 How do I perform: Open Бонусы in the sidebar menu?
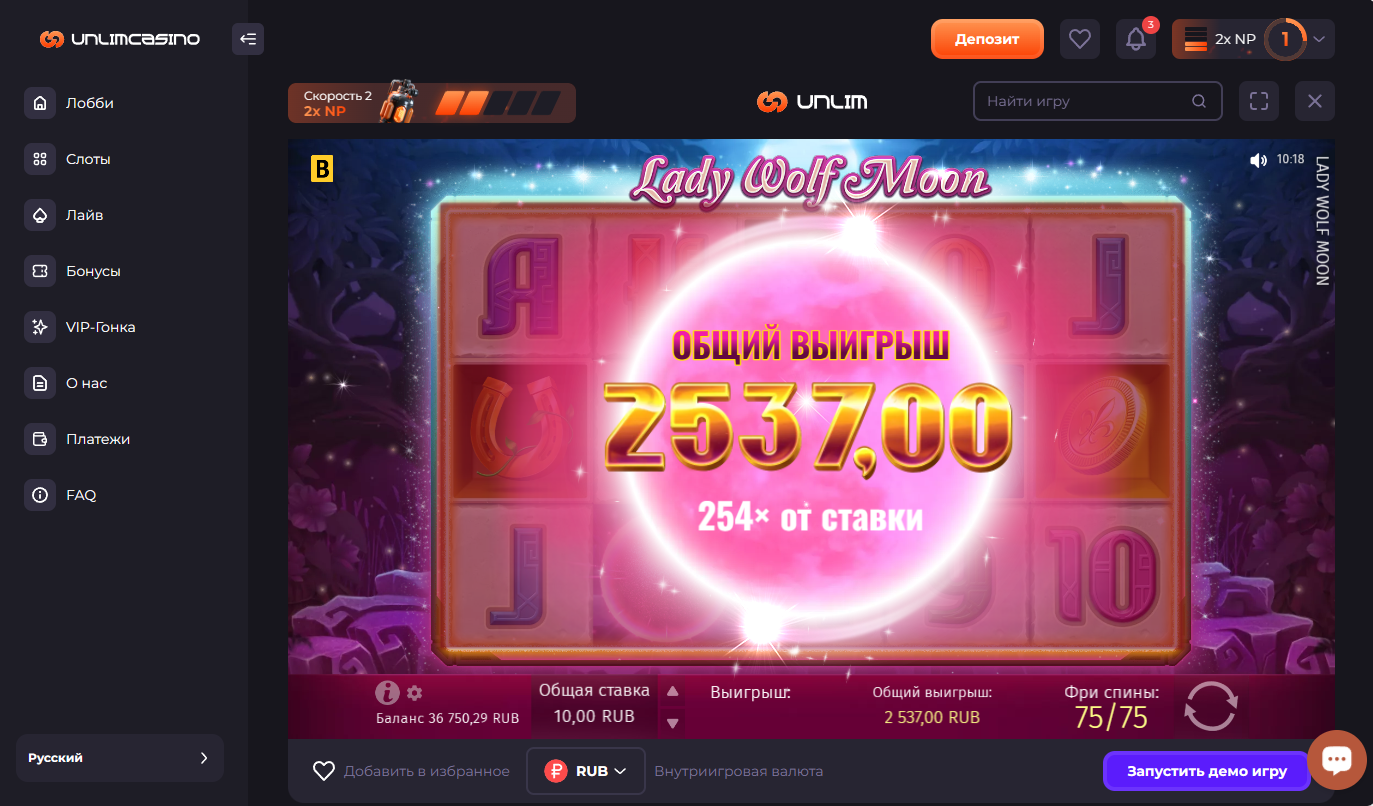point(93,271)
